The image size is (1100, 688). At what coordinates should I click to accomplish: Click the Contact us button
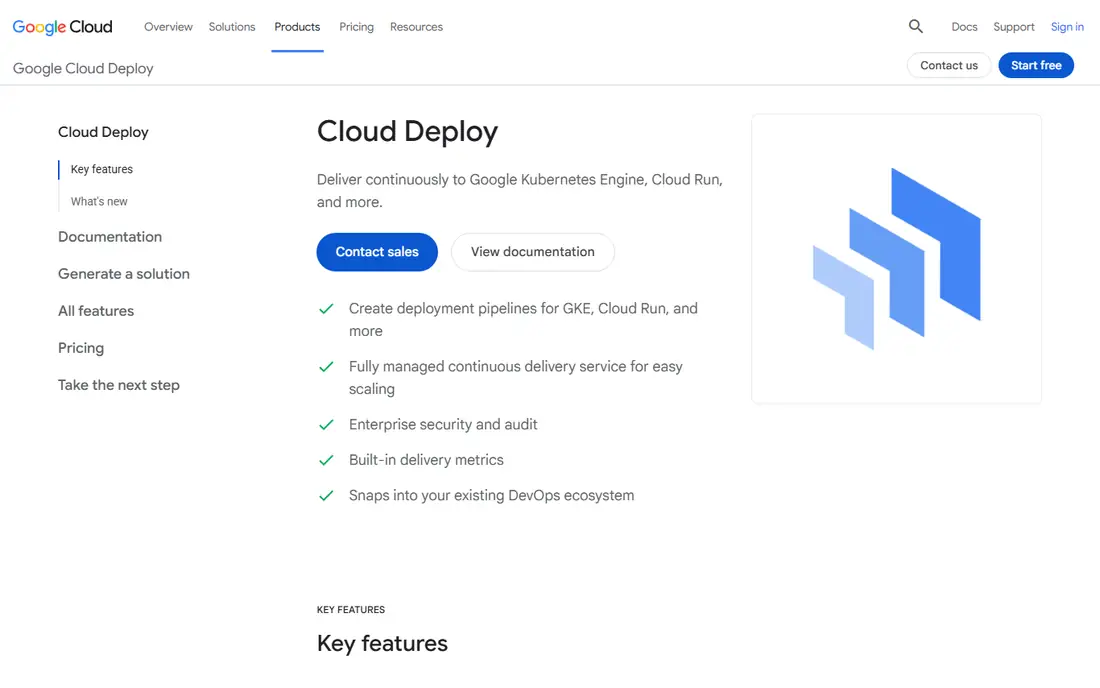(949, 65)
